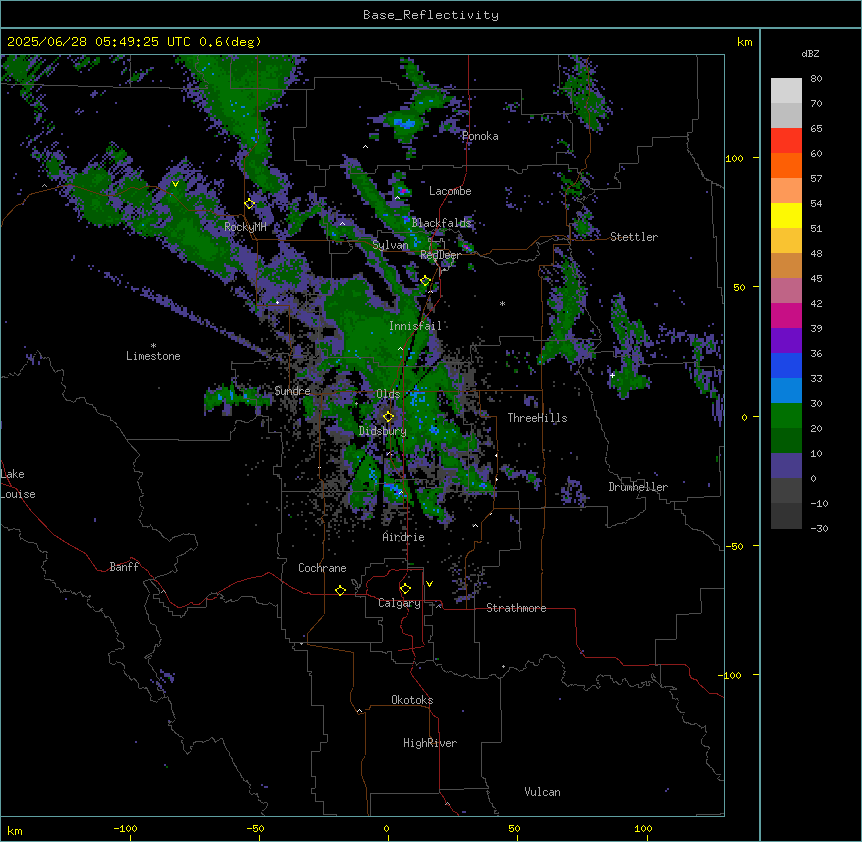
Task: Click the Drumheller city label
Action: click(638, 487)
